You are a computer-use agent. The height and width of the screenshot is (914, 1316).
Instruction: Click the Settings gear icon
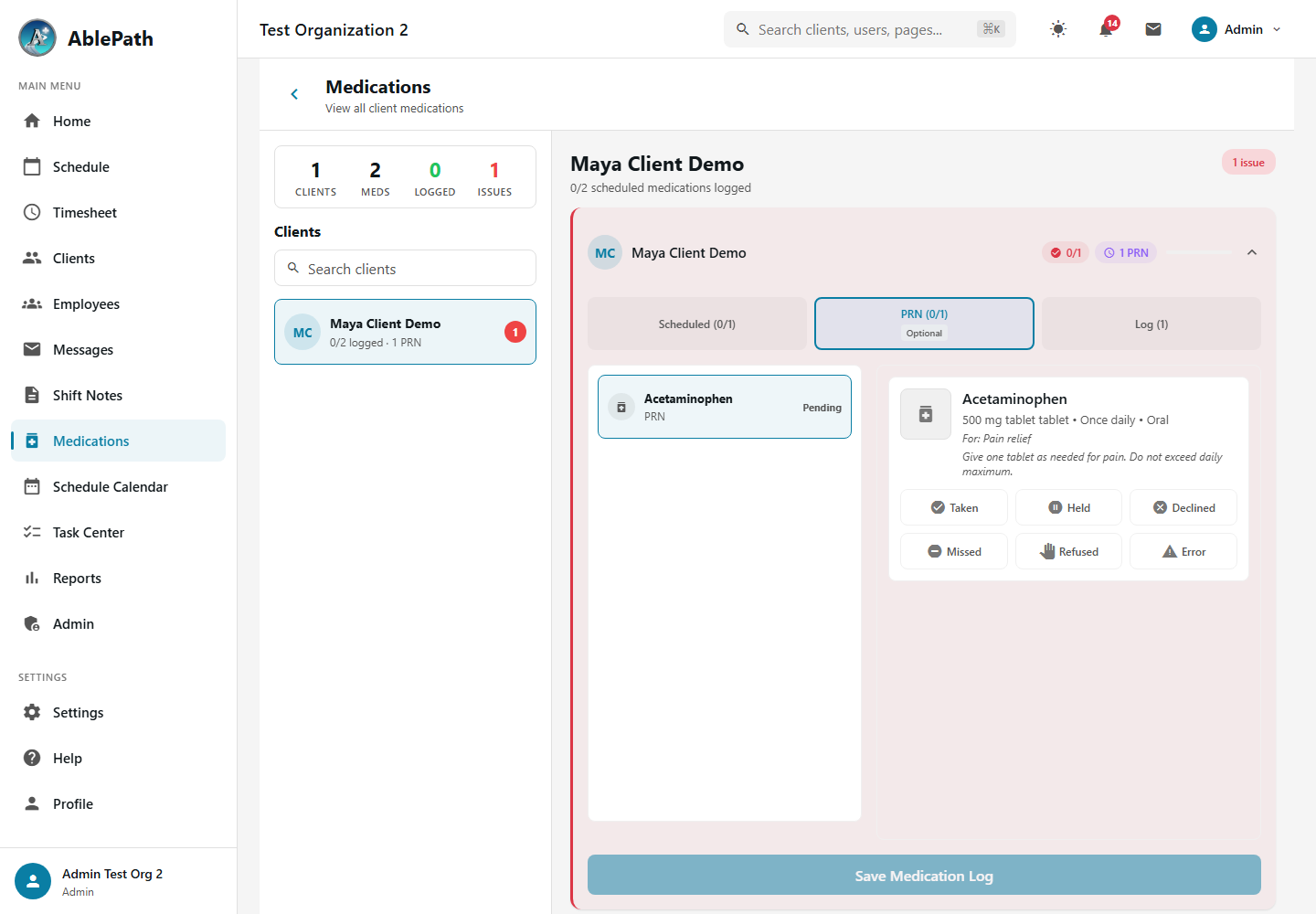[x=32, y=712]
